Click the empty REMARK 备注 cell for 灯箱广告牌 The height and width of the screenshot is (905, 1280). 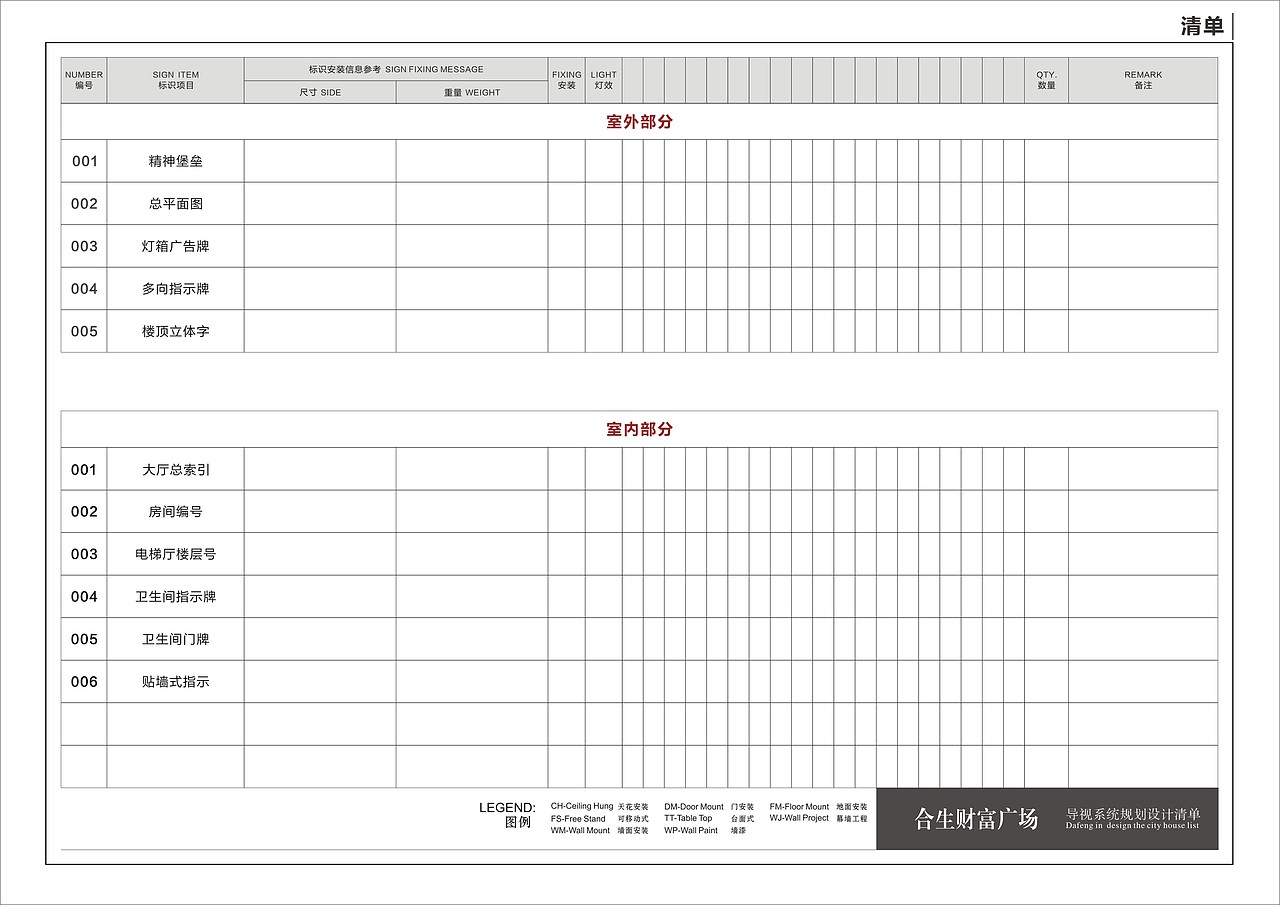tap(1145, 245)
